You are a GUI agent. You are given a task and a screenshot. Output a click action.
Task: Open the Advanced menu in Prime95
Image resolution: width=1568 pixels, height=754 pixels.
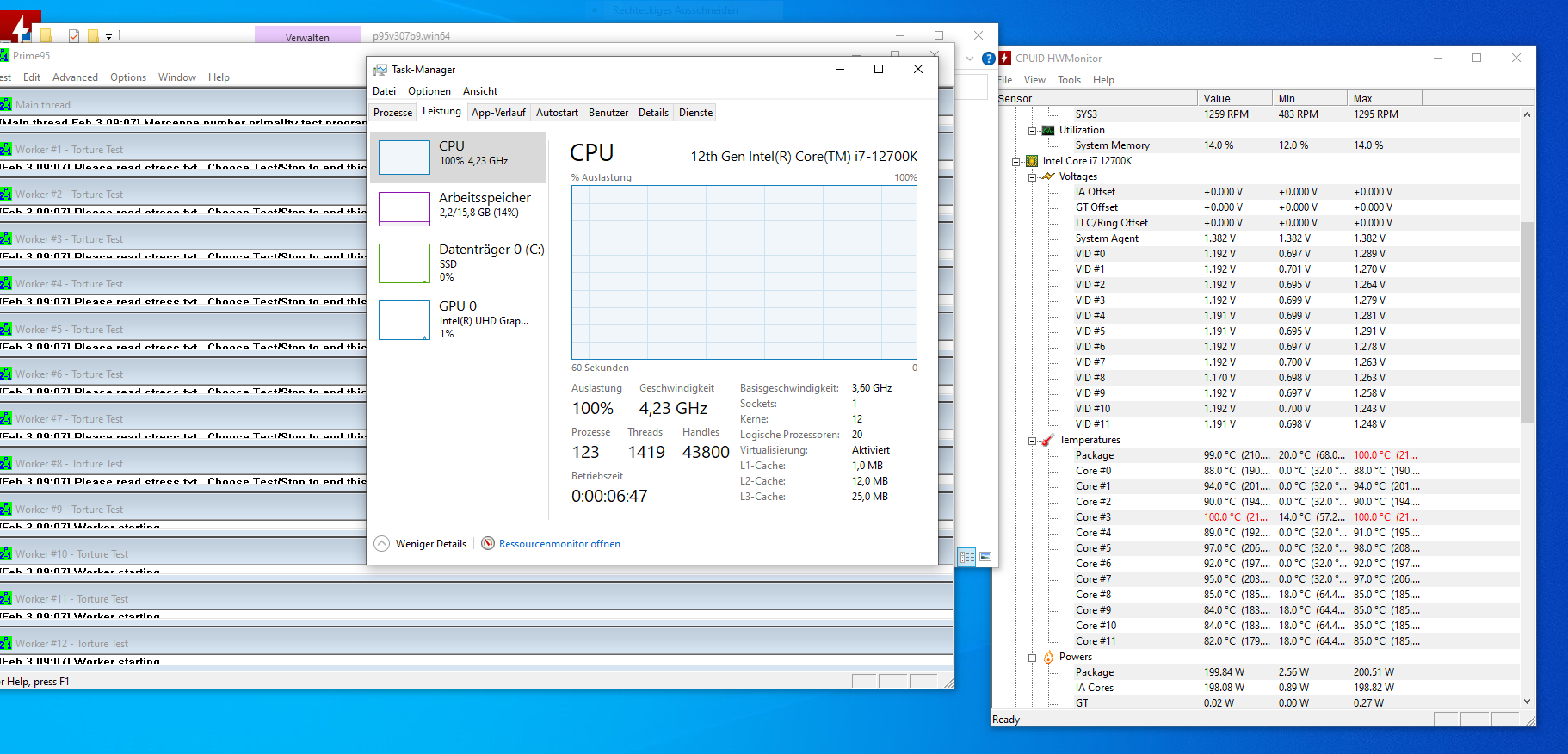point(75,77)
